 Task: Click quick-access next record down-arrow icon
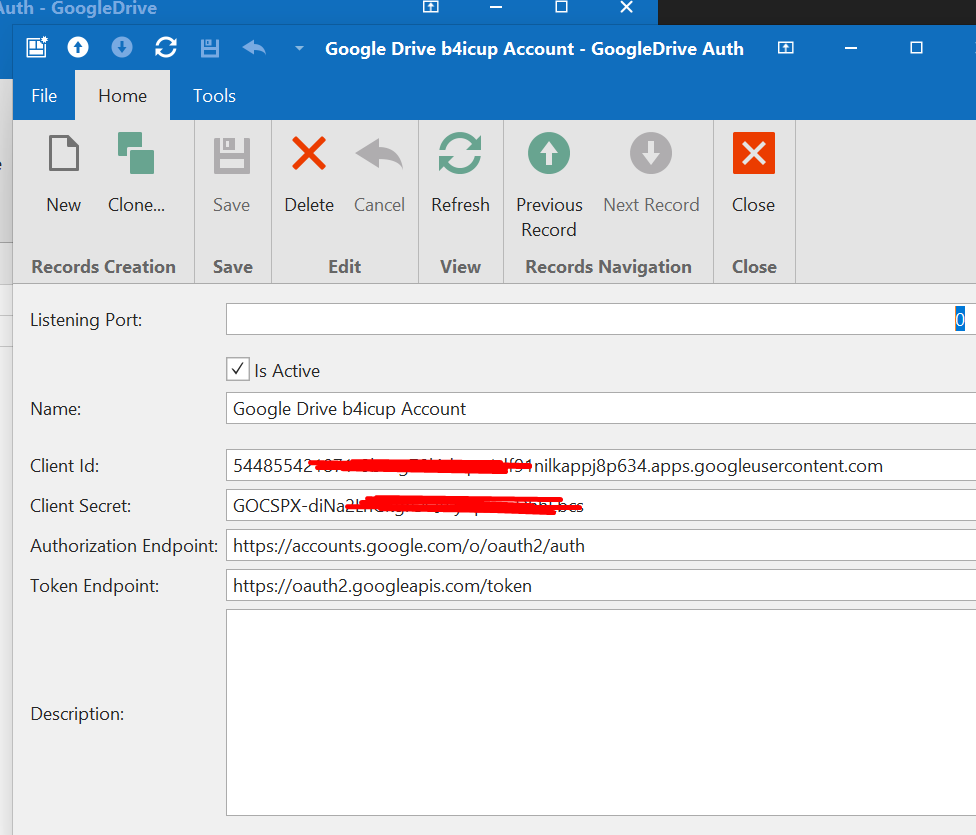click(122, 47)
